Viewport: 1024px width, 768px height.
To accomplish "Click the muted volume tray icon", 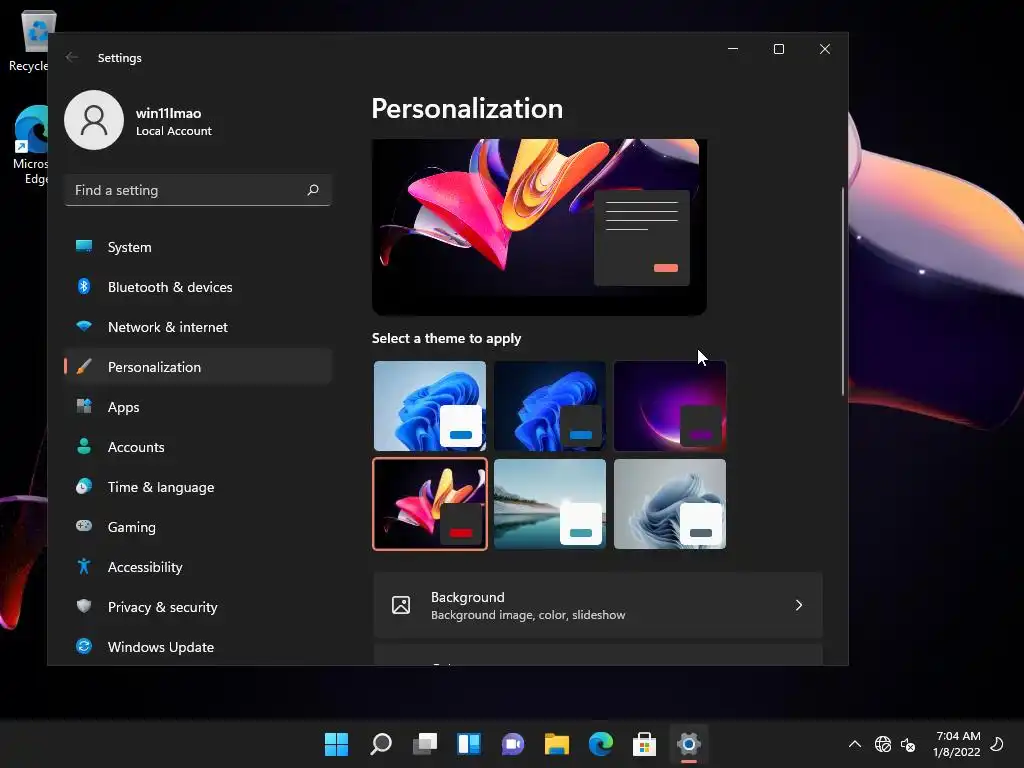I will 908,744.
